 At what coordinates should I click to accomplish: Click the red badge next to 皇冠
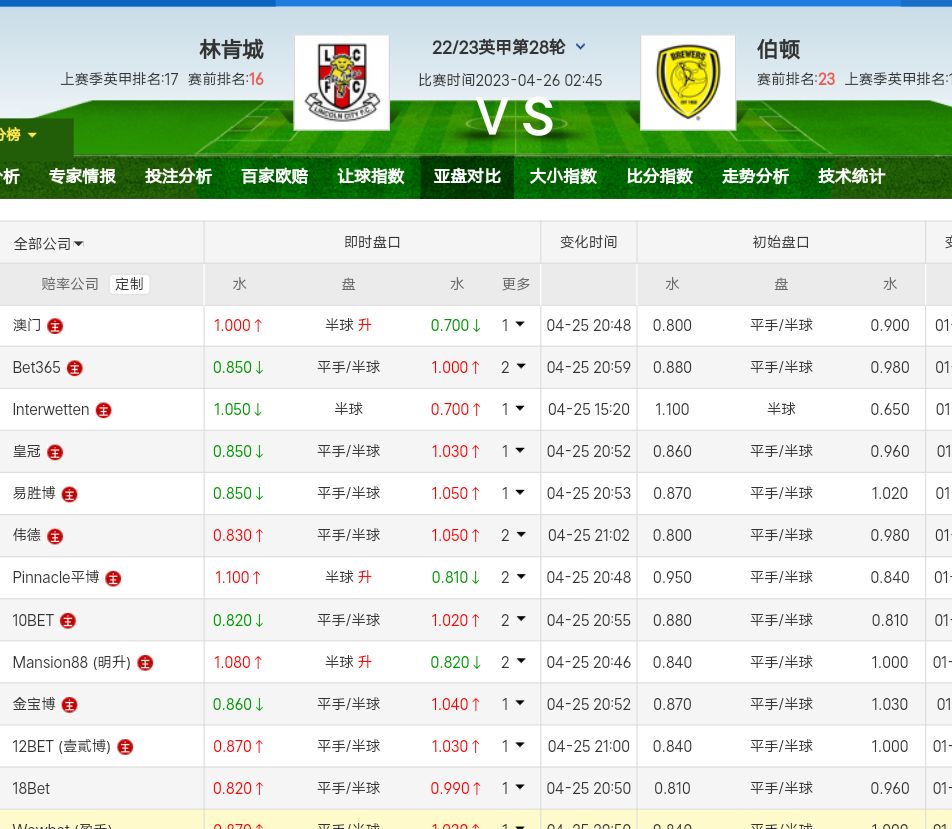tap(55, 452)
